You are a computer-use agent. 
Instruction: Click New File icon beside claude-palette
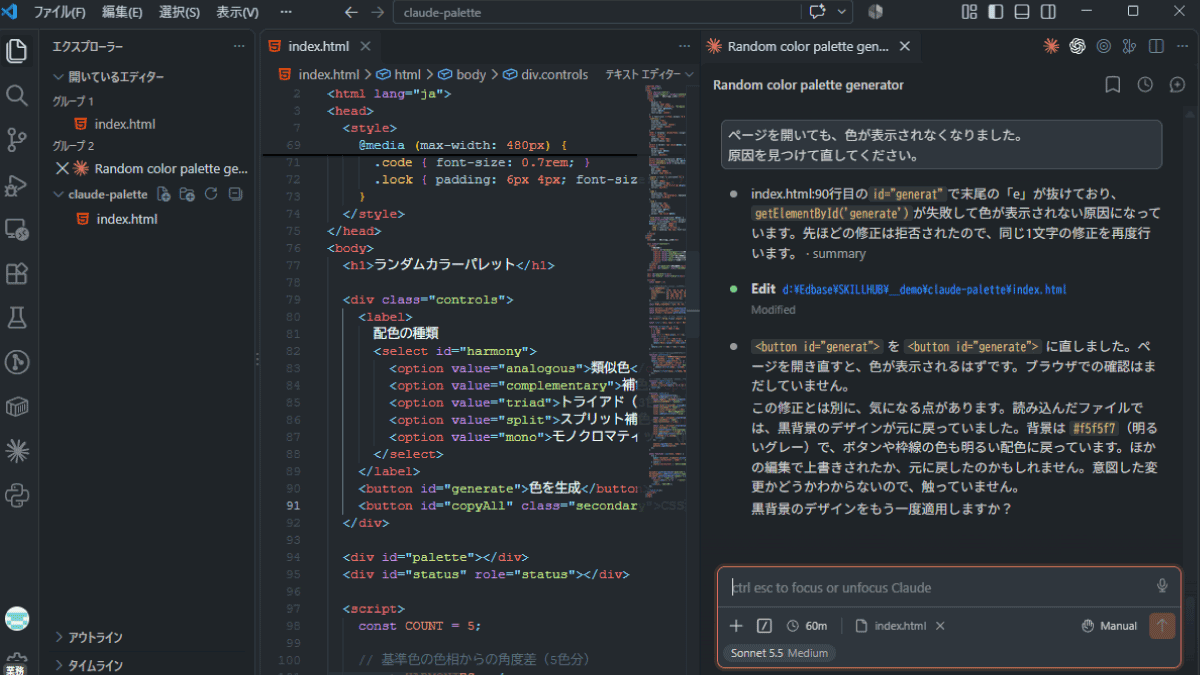coord(163,194)
